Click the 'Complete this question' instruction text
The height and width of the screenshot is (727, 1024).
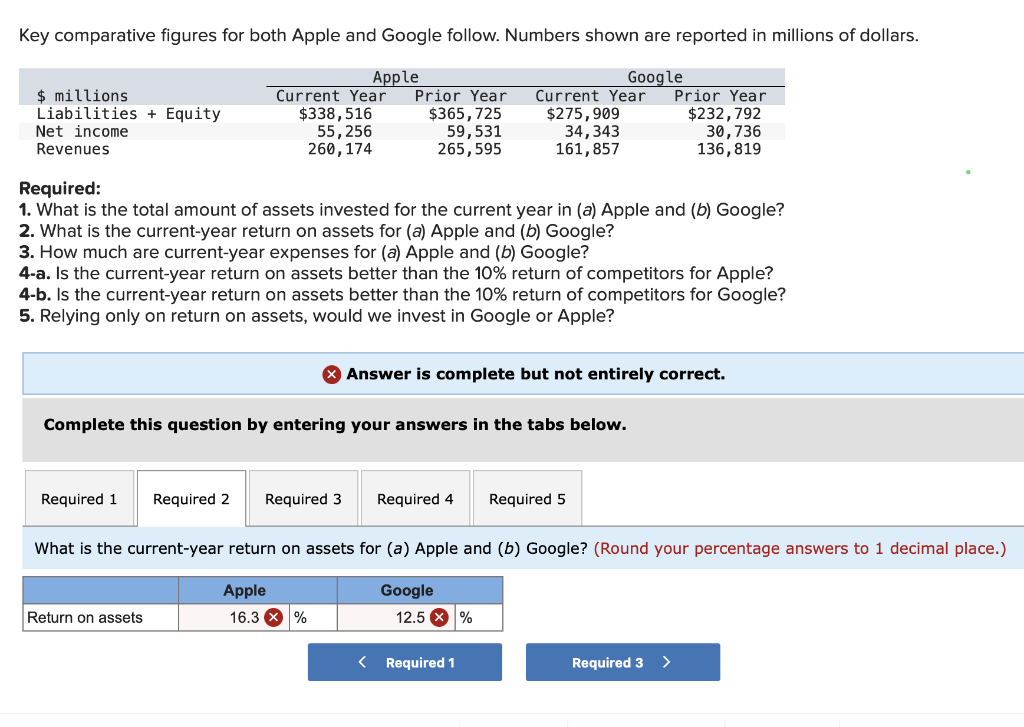(x=335, y=425)
